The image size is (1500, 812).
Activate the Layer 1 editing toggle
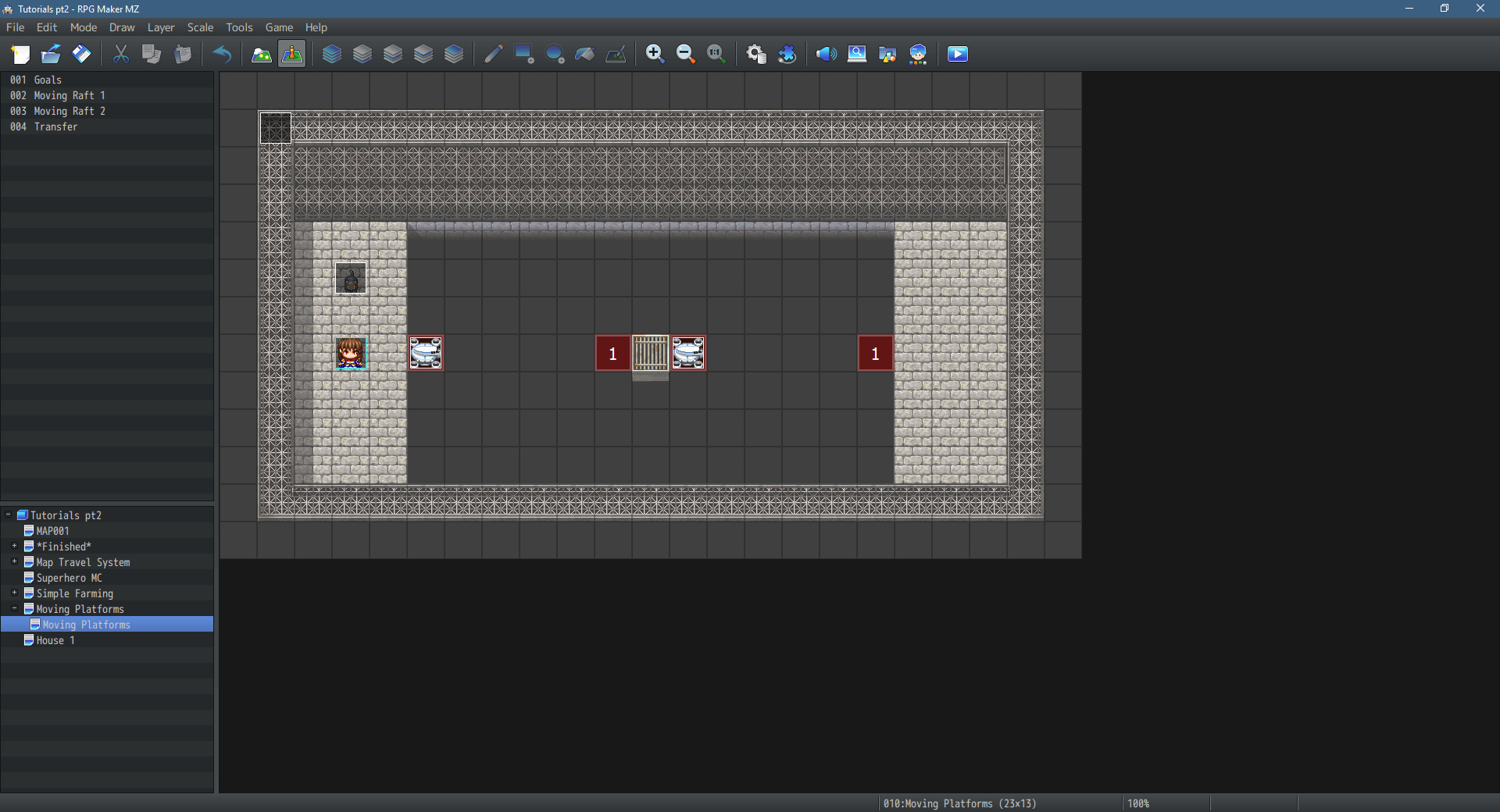pyautogui.click(x=362, y=54)
